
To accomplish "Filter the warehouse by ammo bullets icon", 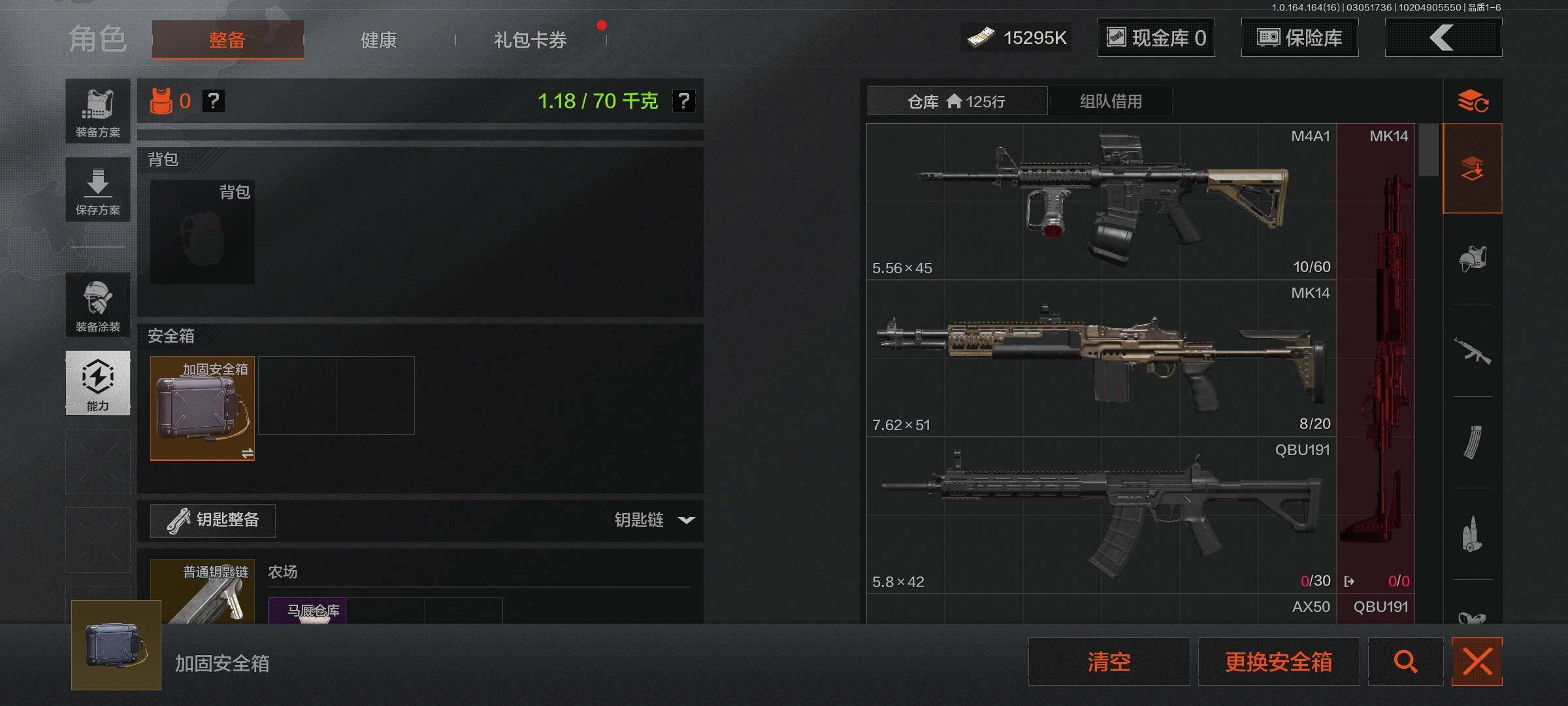I will click(1473, 533).
